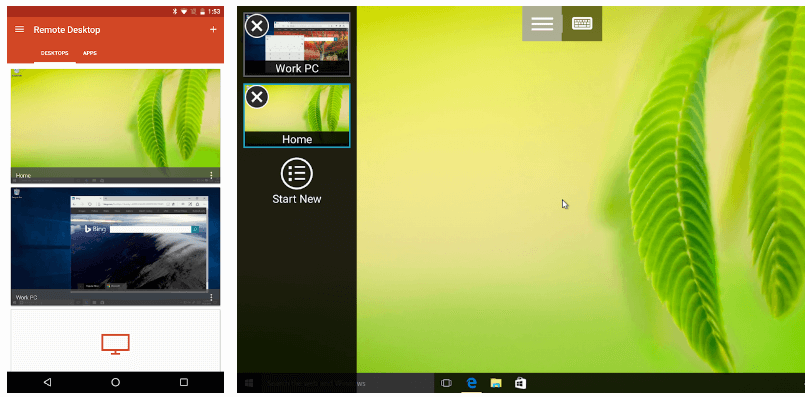Tap the Android back button
This screenshot has width=805, height=397.
[x=47, y=382]
